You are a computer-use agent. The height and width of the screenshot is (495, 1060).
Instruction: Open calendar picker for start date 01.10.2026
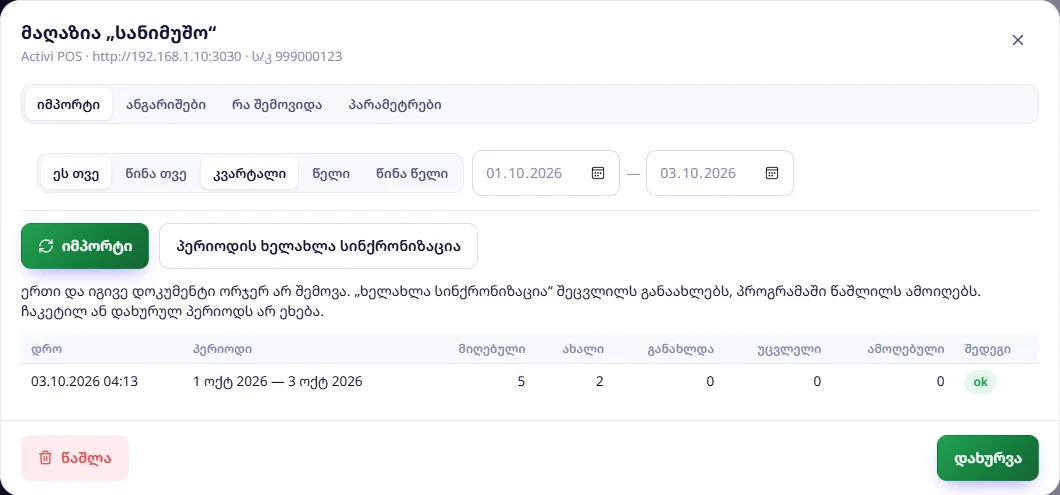point(598,173)
